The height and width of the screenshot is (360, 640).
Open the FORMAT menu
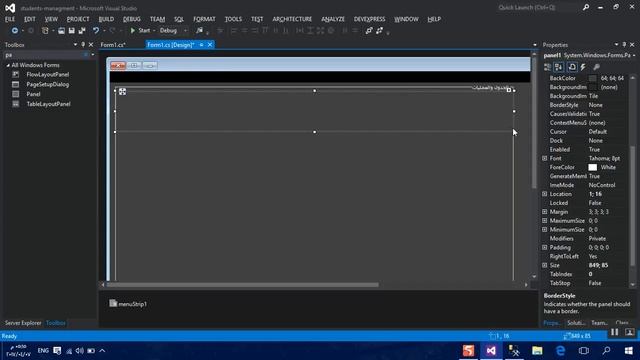pyautogui.click(x=204, y=19)
